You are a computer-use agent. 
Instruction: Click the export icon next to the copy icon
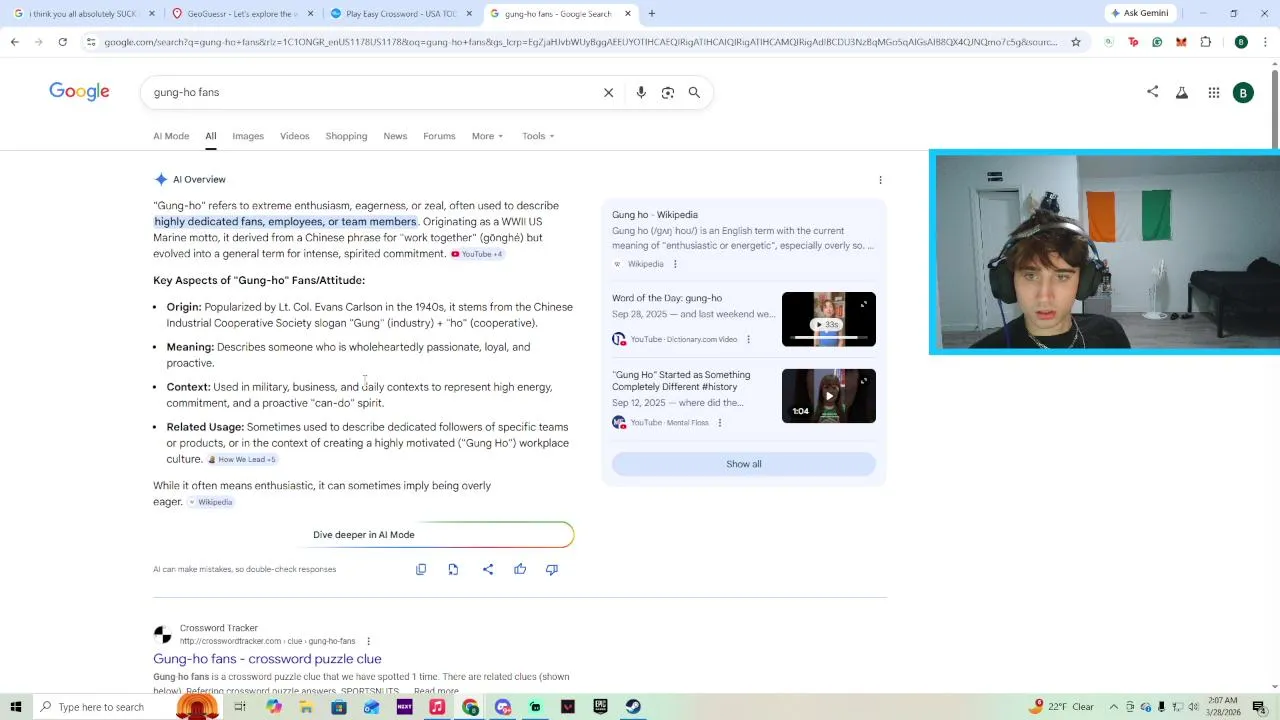pyautogui.click(x=453, y=569)
